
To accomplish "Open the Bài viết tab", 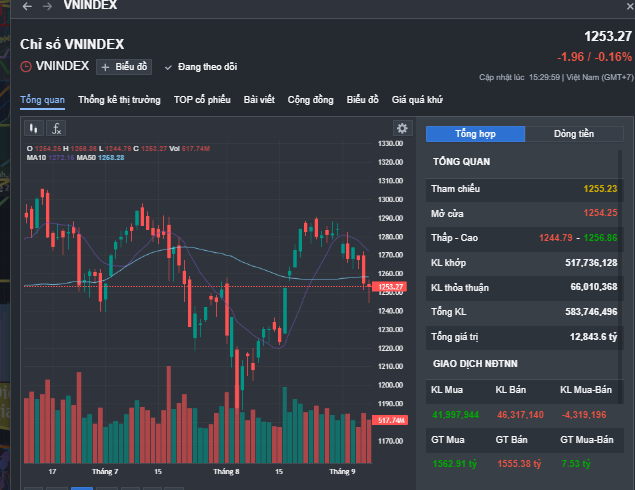I will 259,100.
